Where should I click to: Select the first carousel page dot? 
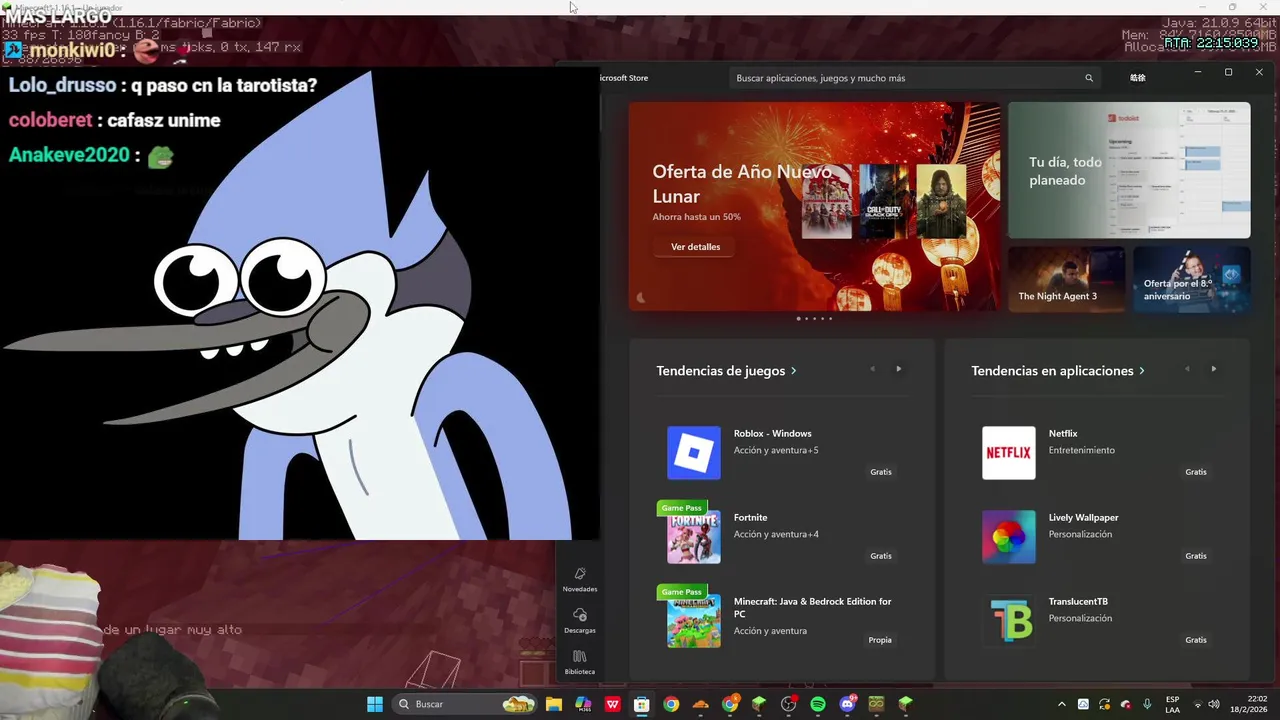point(798,319)
